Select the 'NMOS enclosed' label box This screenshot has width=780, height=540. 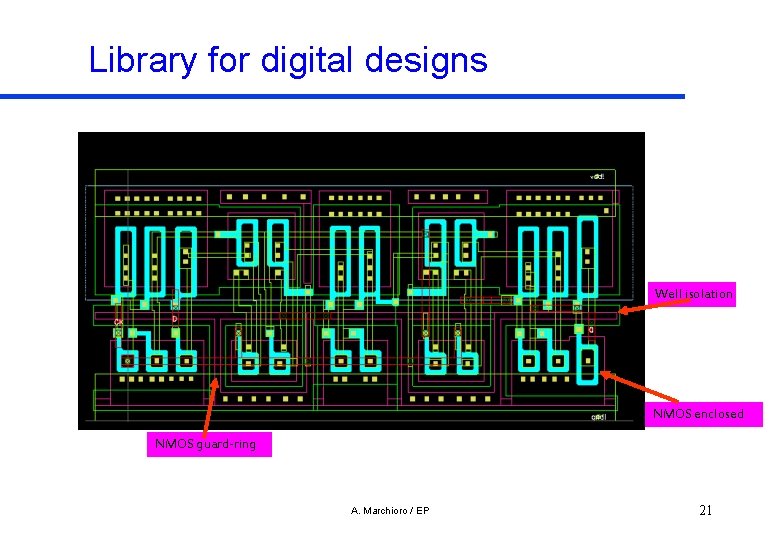(704, 414)
